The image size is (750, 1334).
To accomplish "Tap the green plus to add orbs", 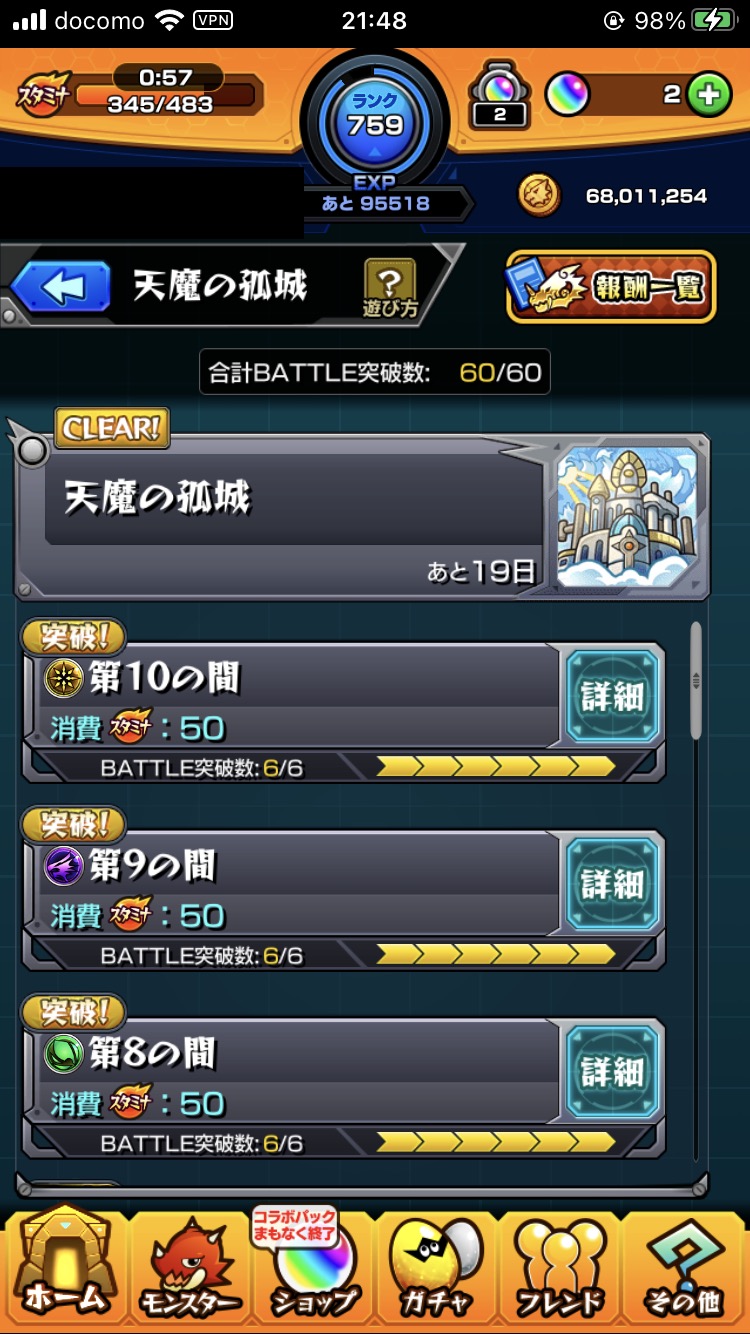I will coord(708,95).
